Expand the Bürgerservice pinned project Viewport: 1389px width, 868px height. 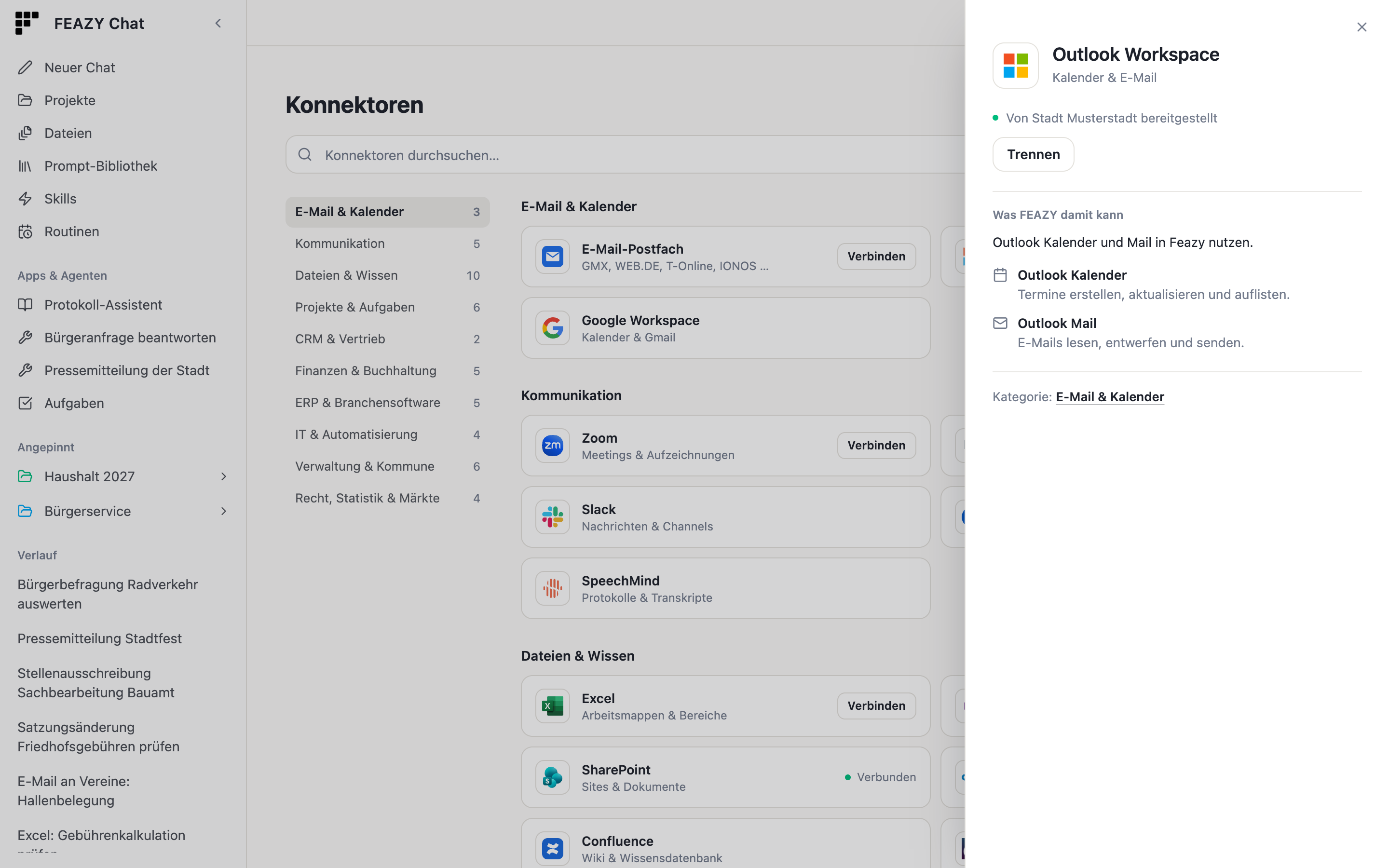[224, 511]
